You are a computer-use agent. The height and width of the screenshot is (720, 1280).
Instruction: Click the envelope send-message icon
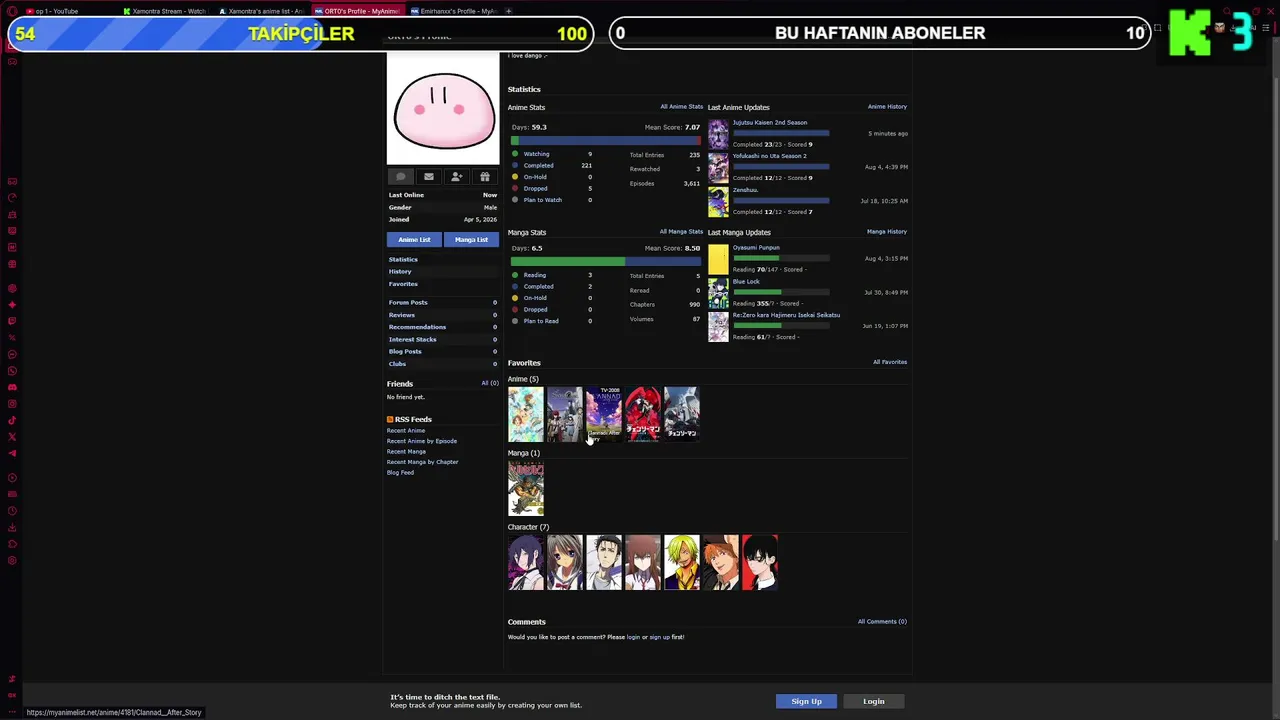pyautogui.click(x=429, y=177)
